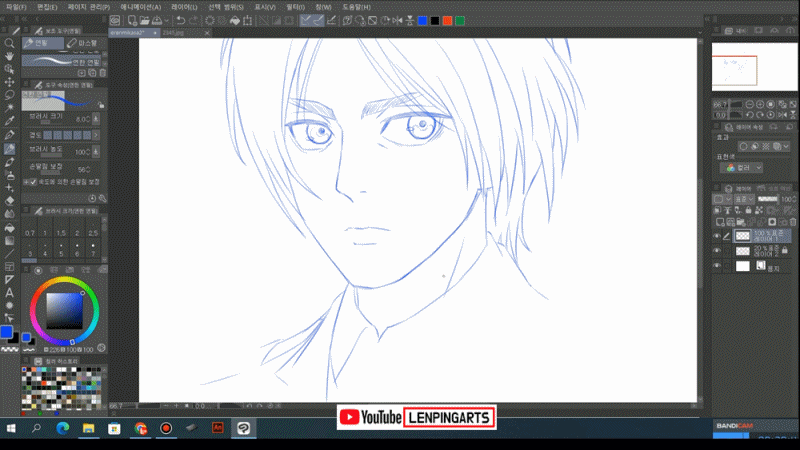The width and height of the screenshot is (800, 450).
Task: Select the Pencil sub tool group
Action: (x=43, y=43)
